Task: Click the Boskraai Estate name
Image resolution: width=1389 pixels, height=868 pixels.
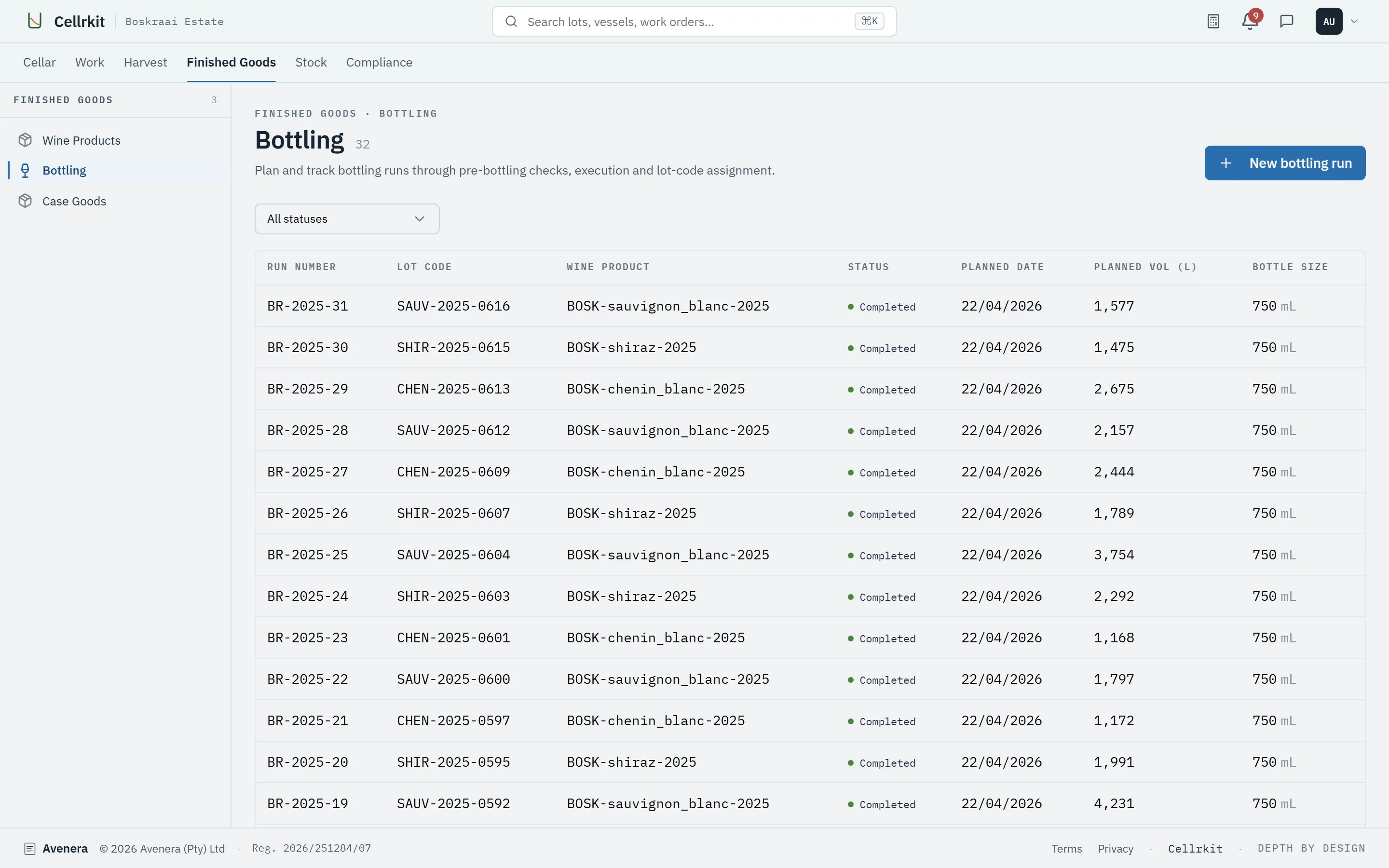Action: [x=175, y=21]
